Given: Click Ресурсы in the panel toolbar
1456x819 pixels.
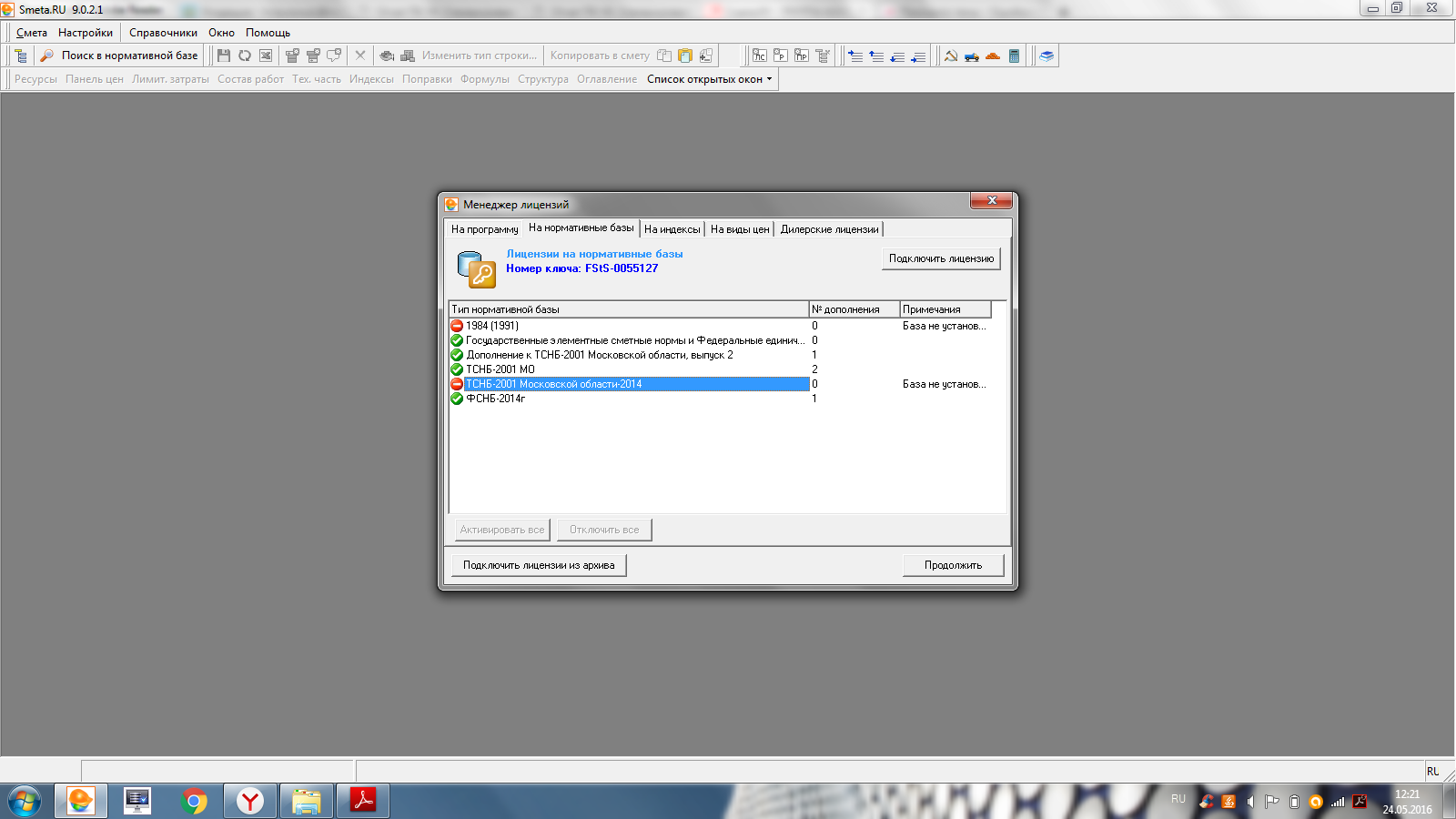Looking at the screenshot, I should click(35, 79).
